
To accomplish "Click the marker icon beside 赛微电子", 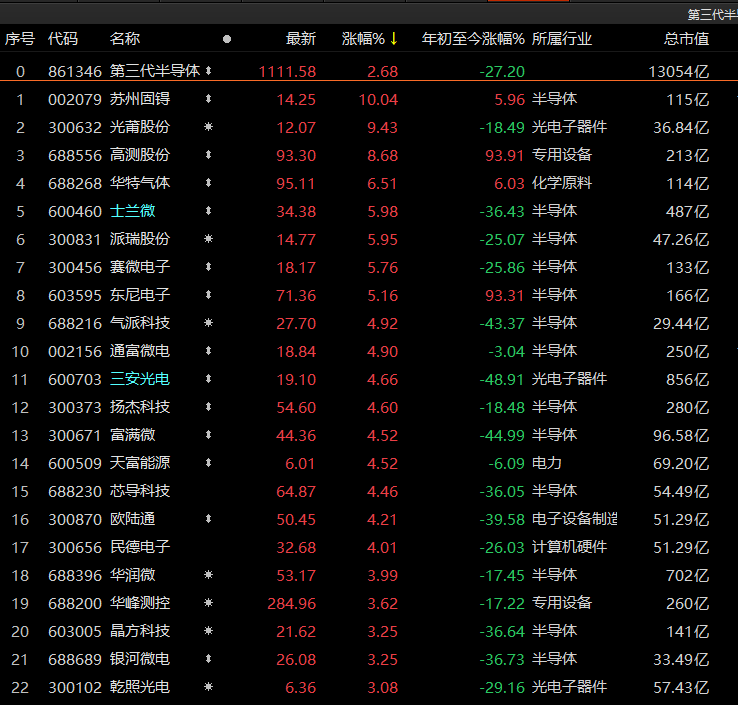I will point(209,267).
